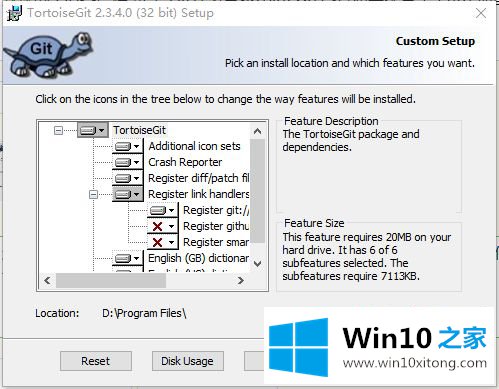
Task: Collapse the Register link handlers node
Action: pos(94,194)
